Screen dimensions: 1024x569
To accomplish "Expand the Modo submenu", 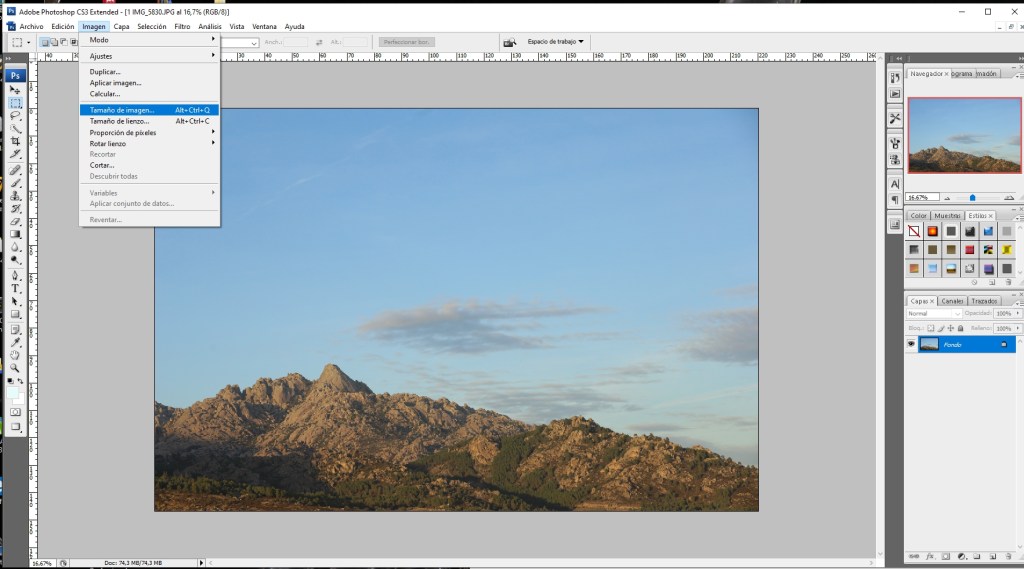I will click(150, 40).
